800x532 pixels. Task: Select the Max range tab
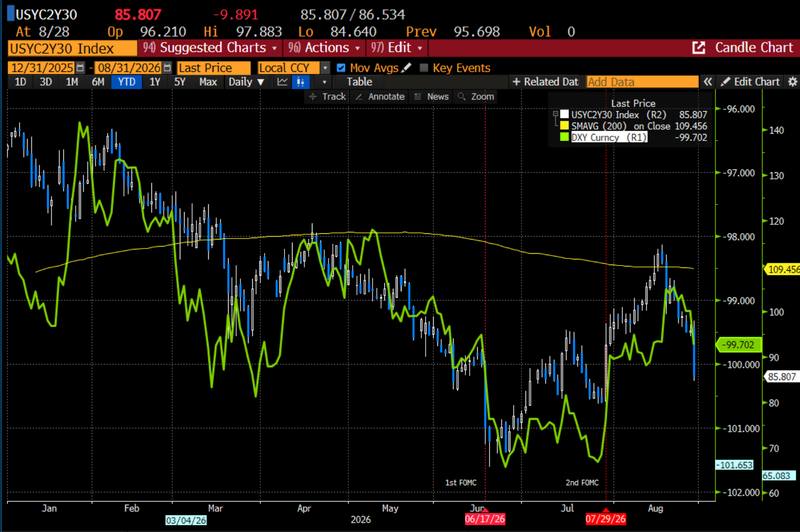pos(208,82)
